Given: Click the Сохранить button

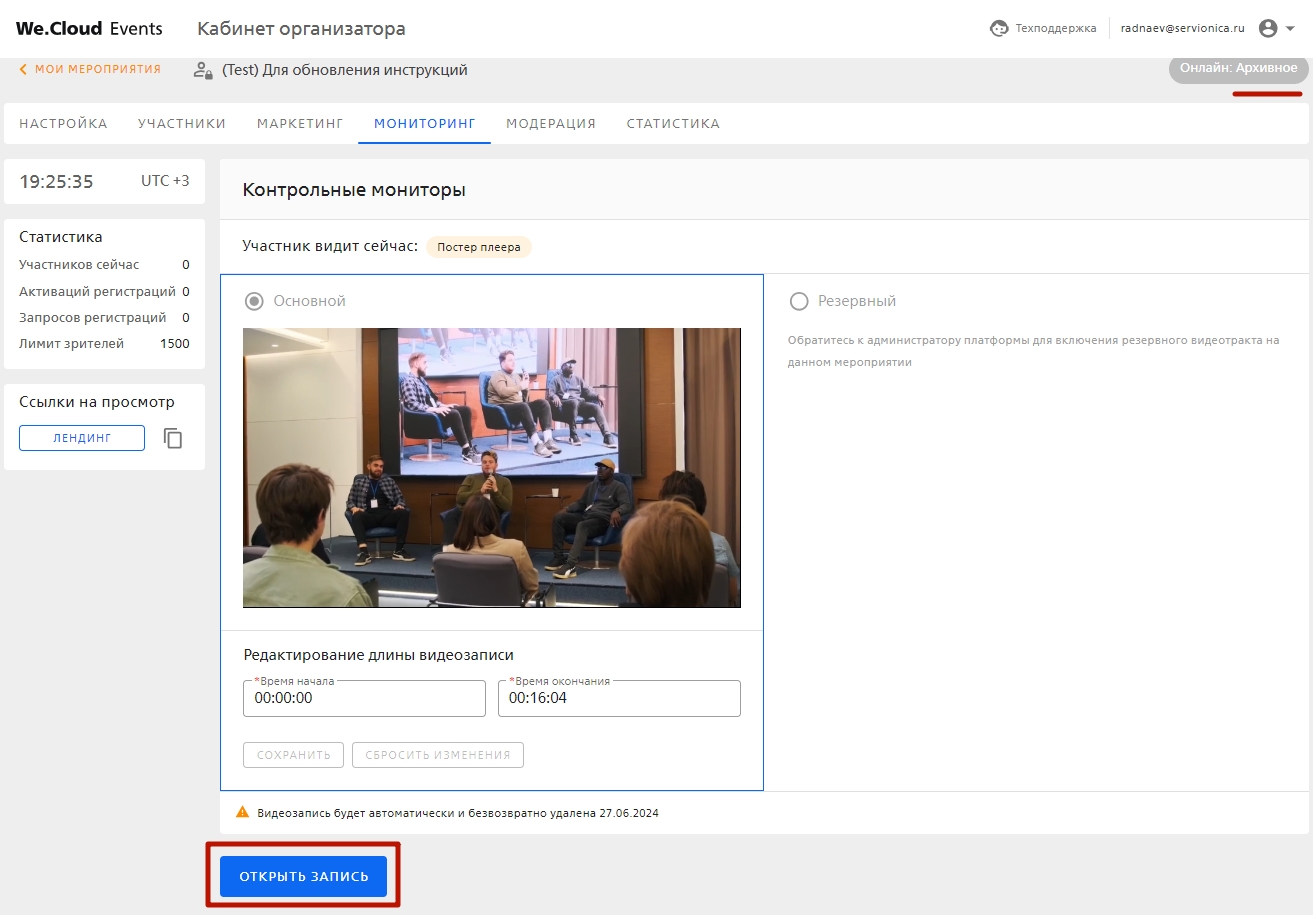Looking at the screenshot, I should (x=294, y=755).
